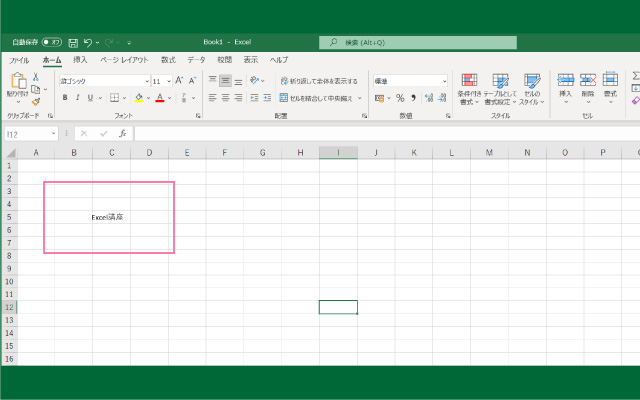The width and height of the screenshot is (640, 400).
Task: Click the insert function fx icon
Action: (122, 134)
